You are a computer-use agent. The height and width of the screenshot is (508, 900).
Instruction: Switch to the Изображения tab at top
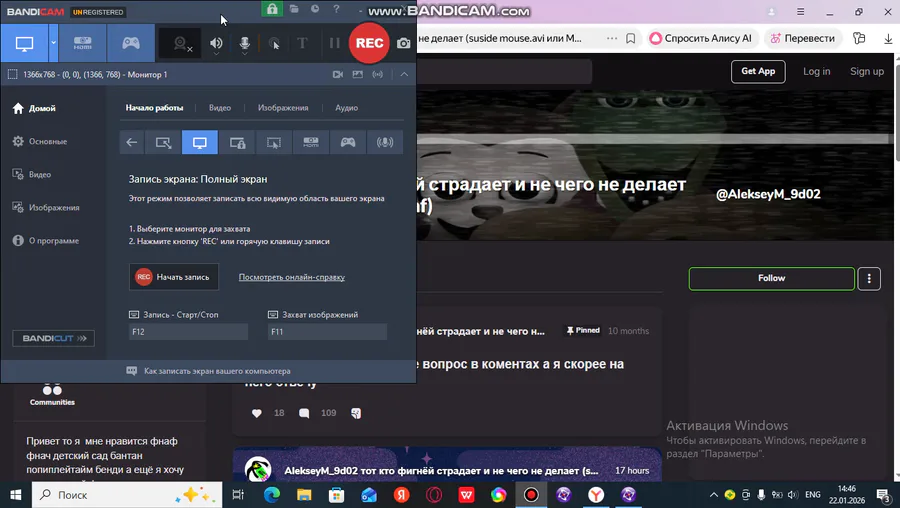(x=283, y=108)
